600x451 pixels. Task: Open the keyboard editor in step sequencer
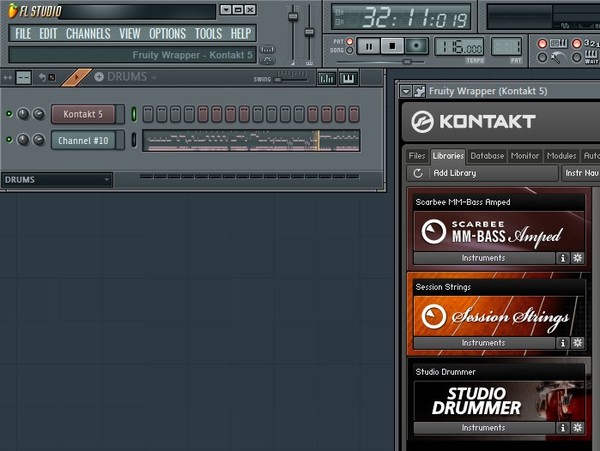pos(348,79)
